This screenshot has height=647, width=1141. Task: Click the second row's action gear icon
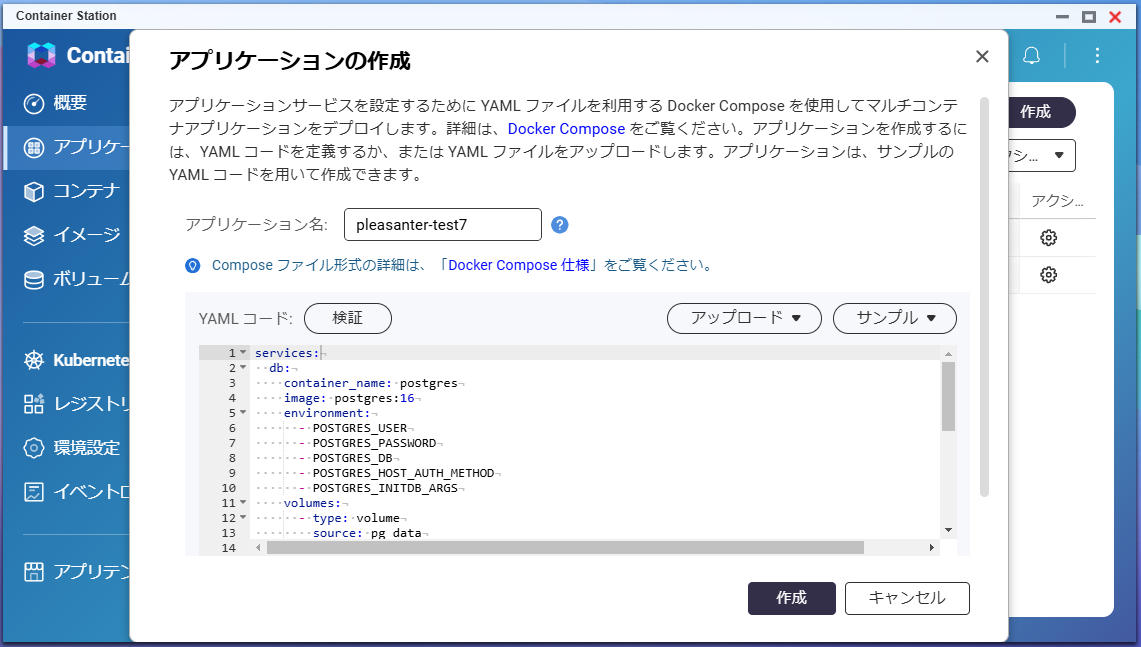[x=1048, y=275]
